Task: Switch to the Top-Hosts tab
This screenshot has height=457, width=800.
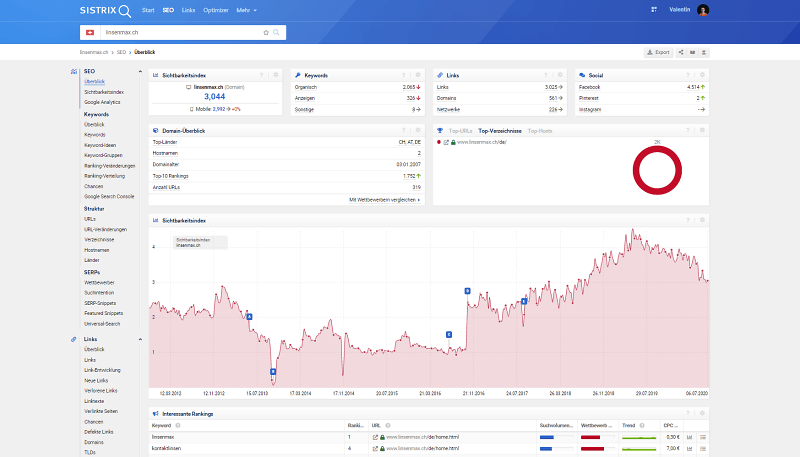Action: pyautogui.click(x=539, y=130)
